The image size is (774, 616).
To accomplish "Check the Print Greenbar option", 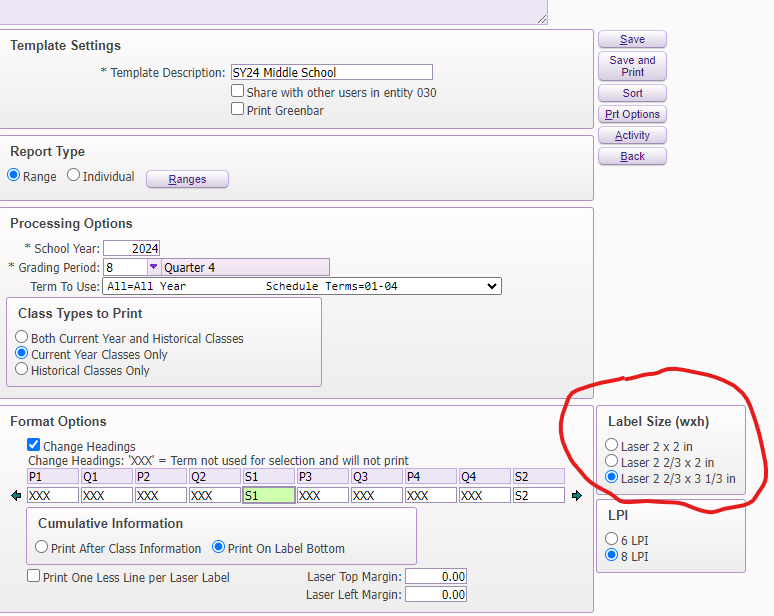I will click(238, 109).
